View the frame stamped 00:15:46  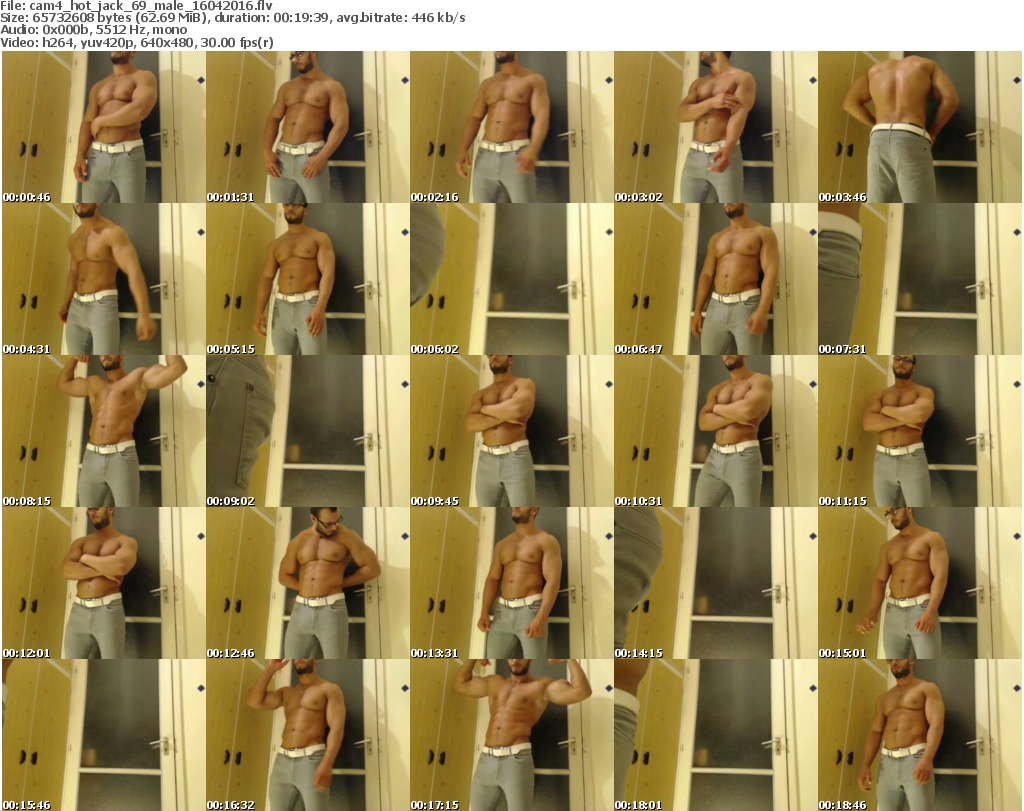click(x=104, y=735)
